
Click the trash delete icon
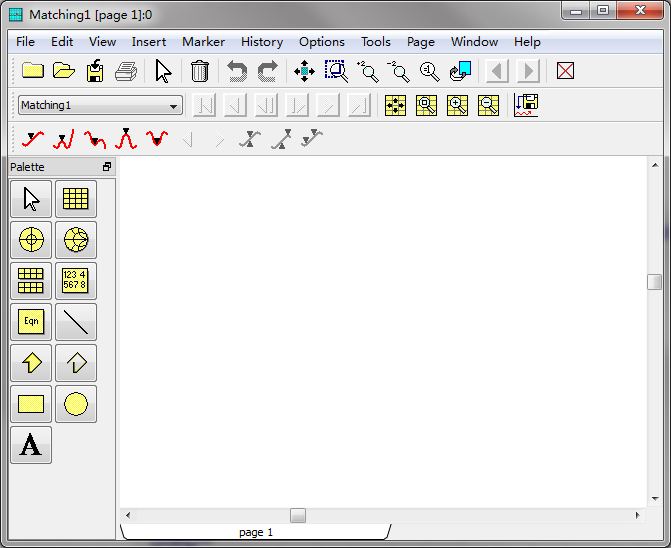tap(199, 71)
